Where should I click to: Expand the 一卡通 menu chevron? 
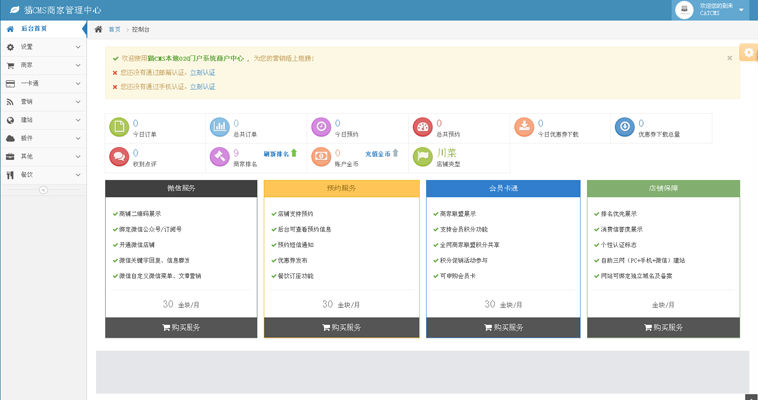[x=78, y=84]
